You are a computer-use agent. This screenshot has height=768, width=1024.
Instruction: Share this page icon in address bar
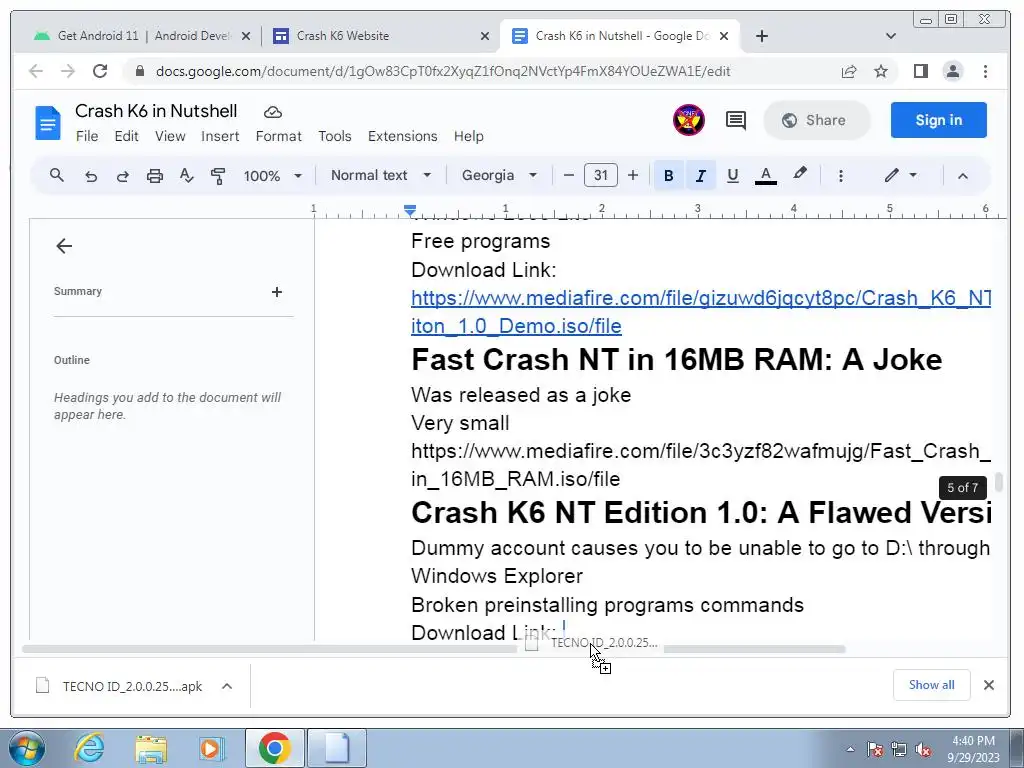coord(849,71)
